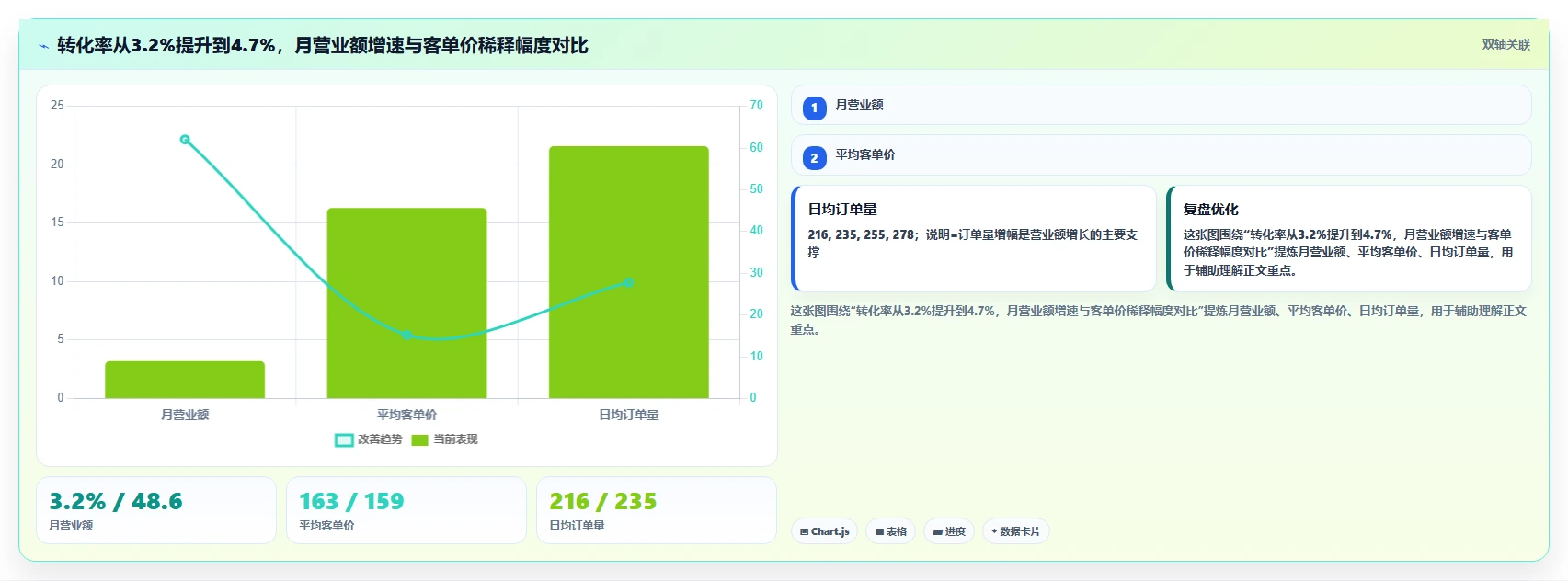
Task: Click the 平均客单价 x-axis label
Action: point(406,415)
